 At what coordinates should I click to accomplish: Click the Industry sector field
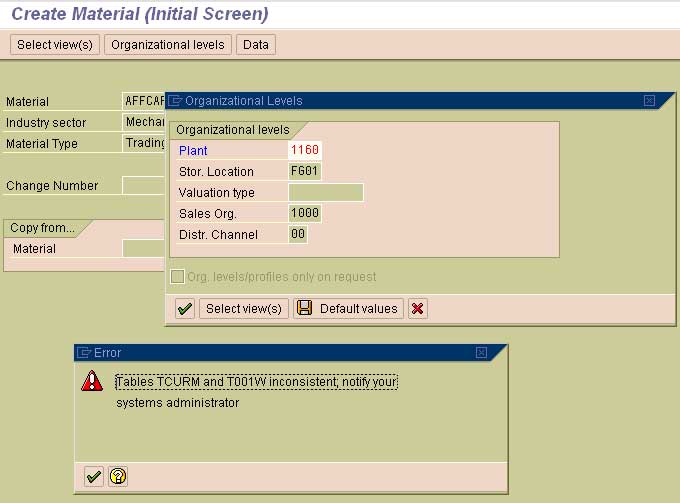click(144, 122)
